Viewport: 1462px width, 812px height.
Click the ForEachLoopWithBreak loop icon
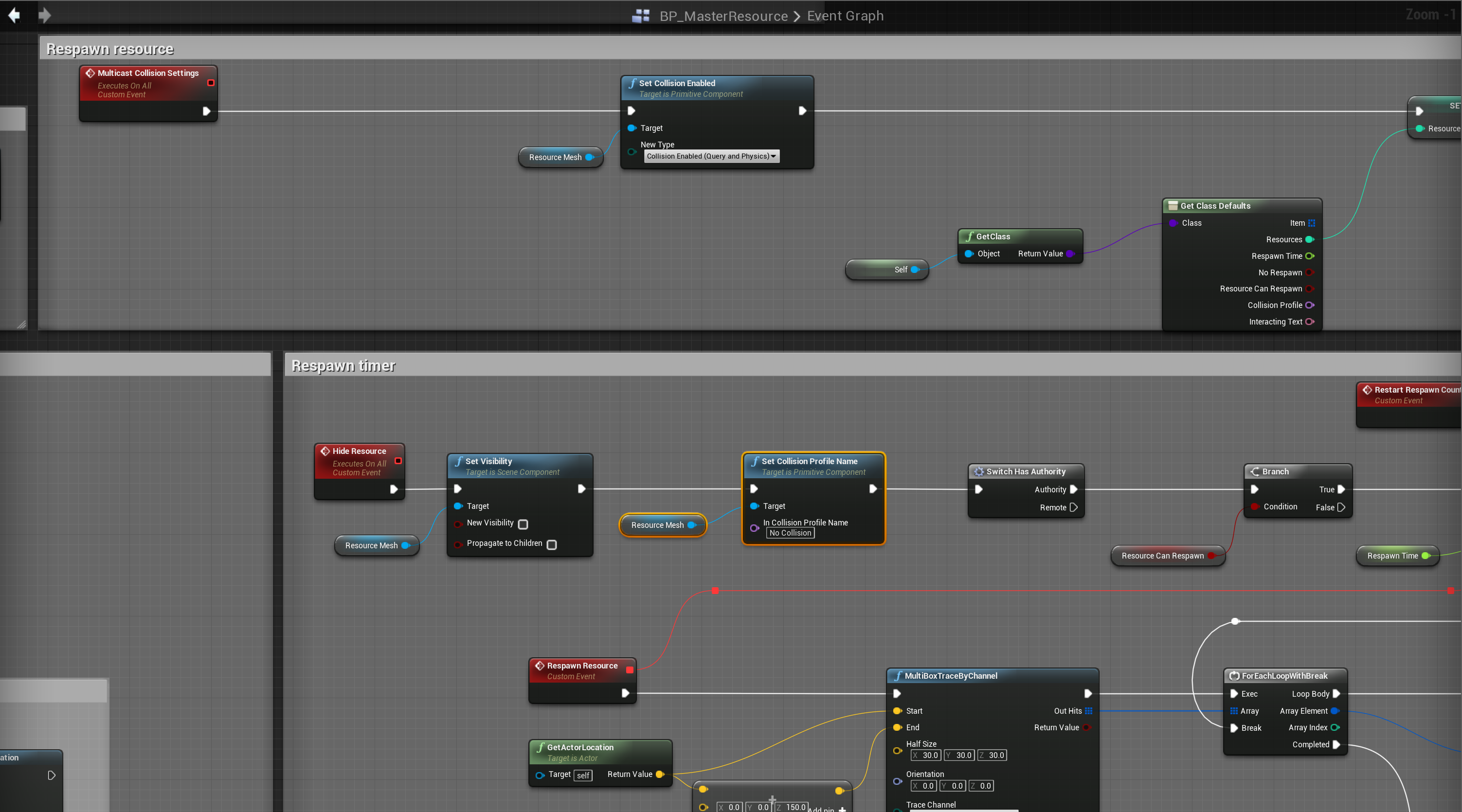click(x=1234, y=676)
